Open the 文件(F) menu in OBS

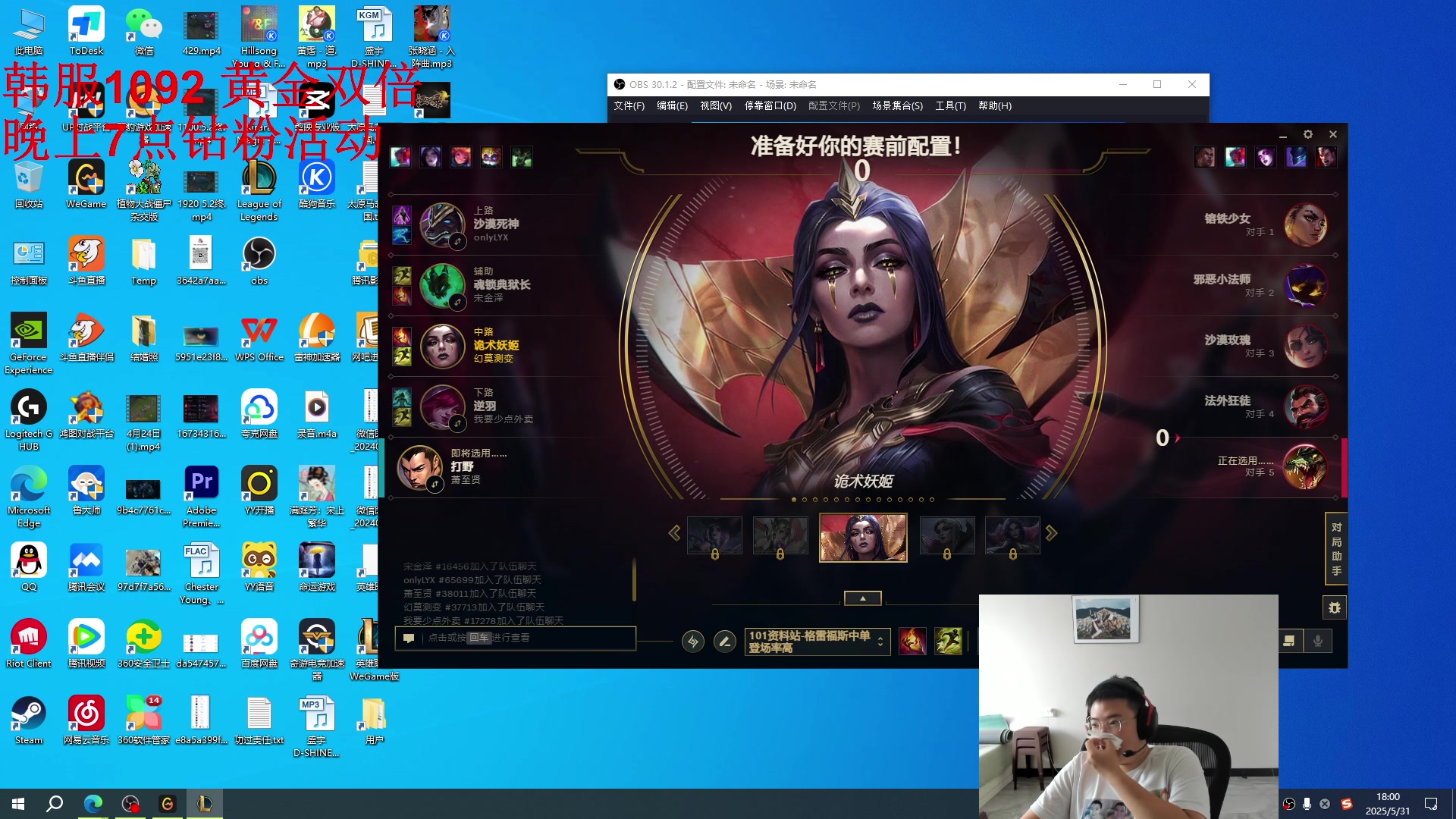[x=629, y=105]
